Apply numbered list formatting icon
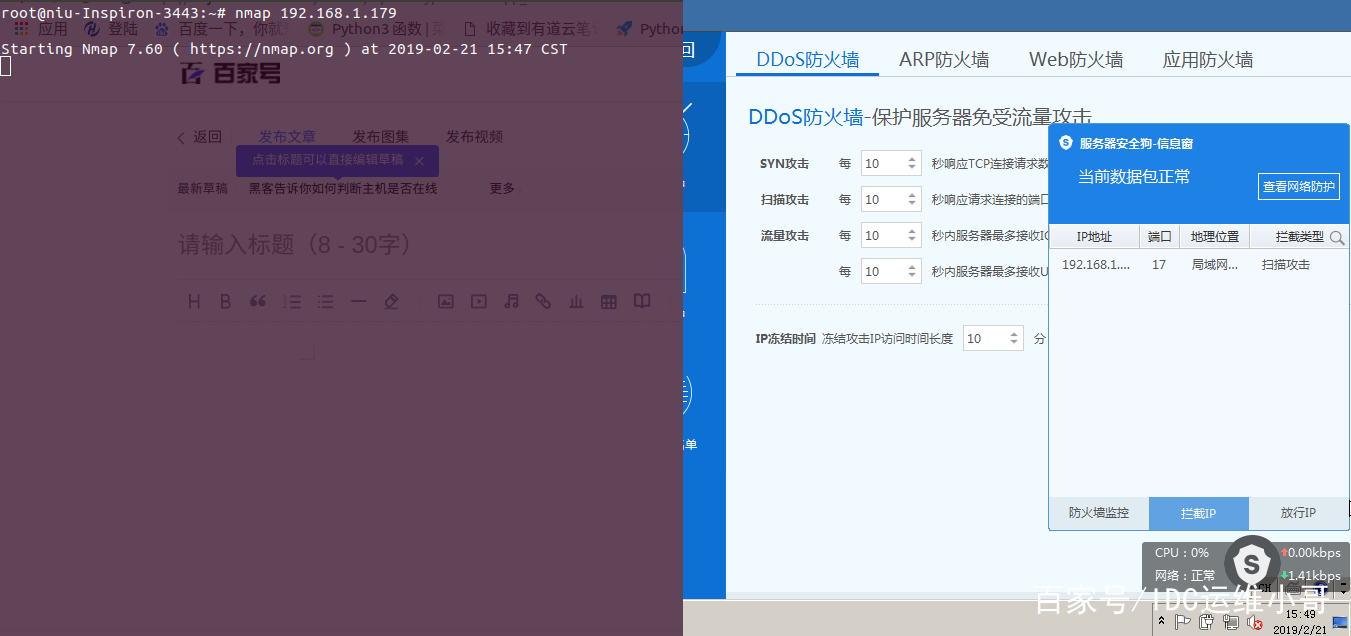This screenshot has height=636, width=1351. coord(292,301)
